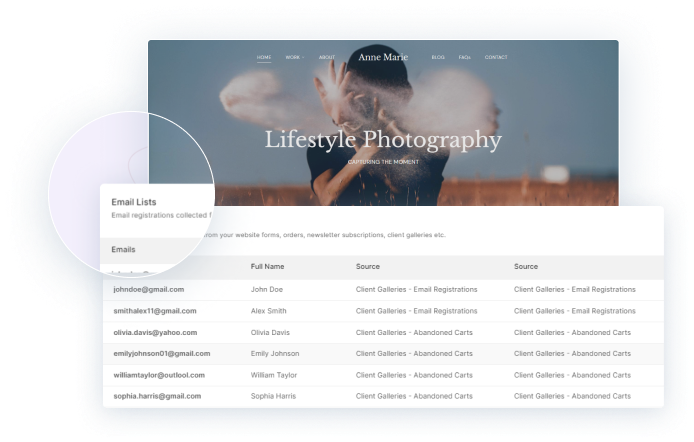Click the sophia.harris@gmail.com email address

pos(156,396)
